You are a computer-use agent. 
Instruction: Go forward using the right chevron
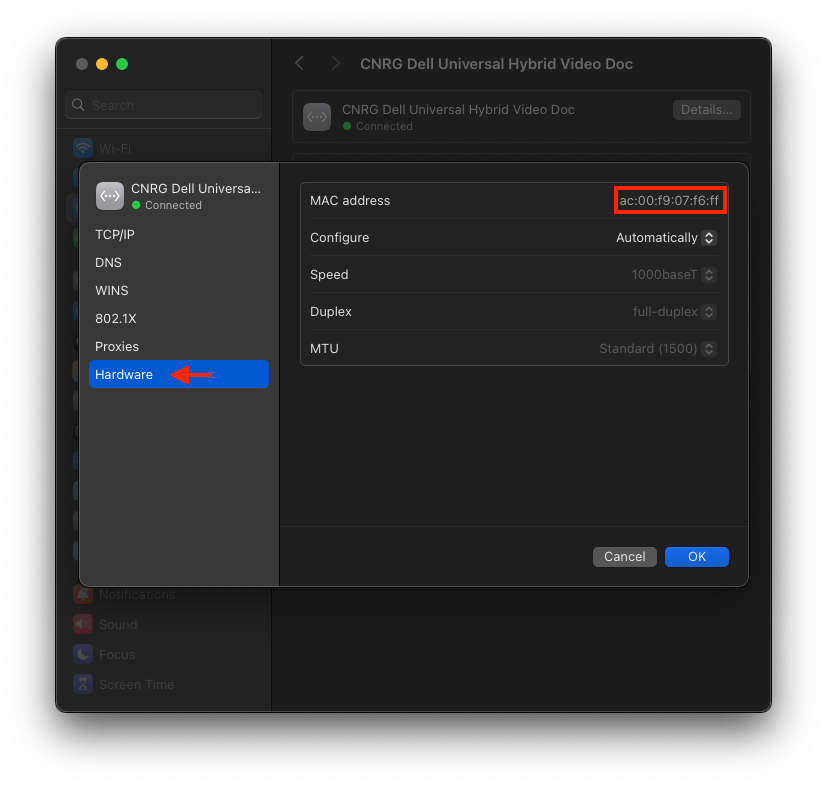[335, 63]
